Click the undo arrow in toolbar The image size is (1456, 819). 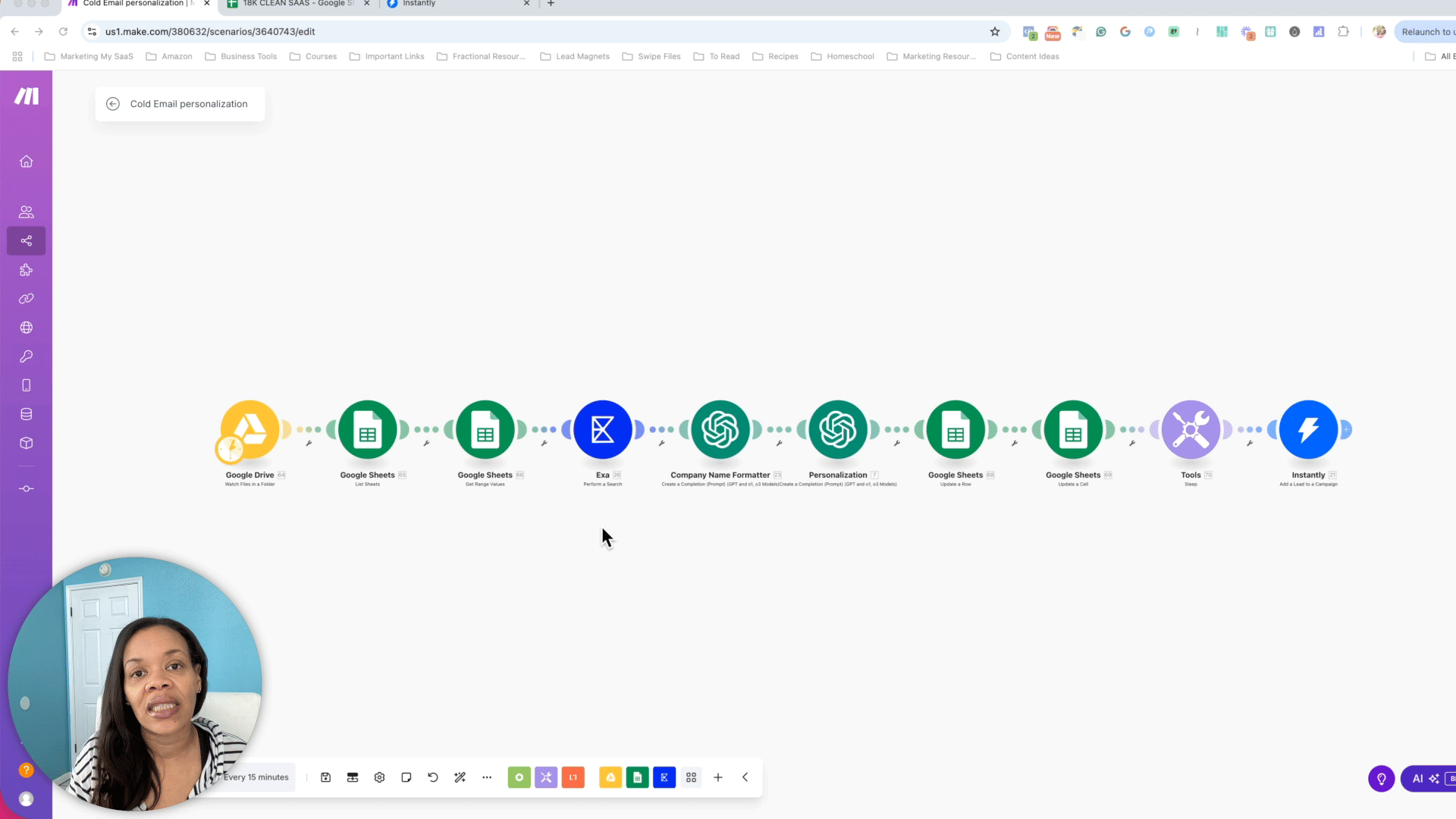pos(433,777)
